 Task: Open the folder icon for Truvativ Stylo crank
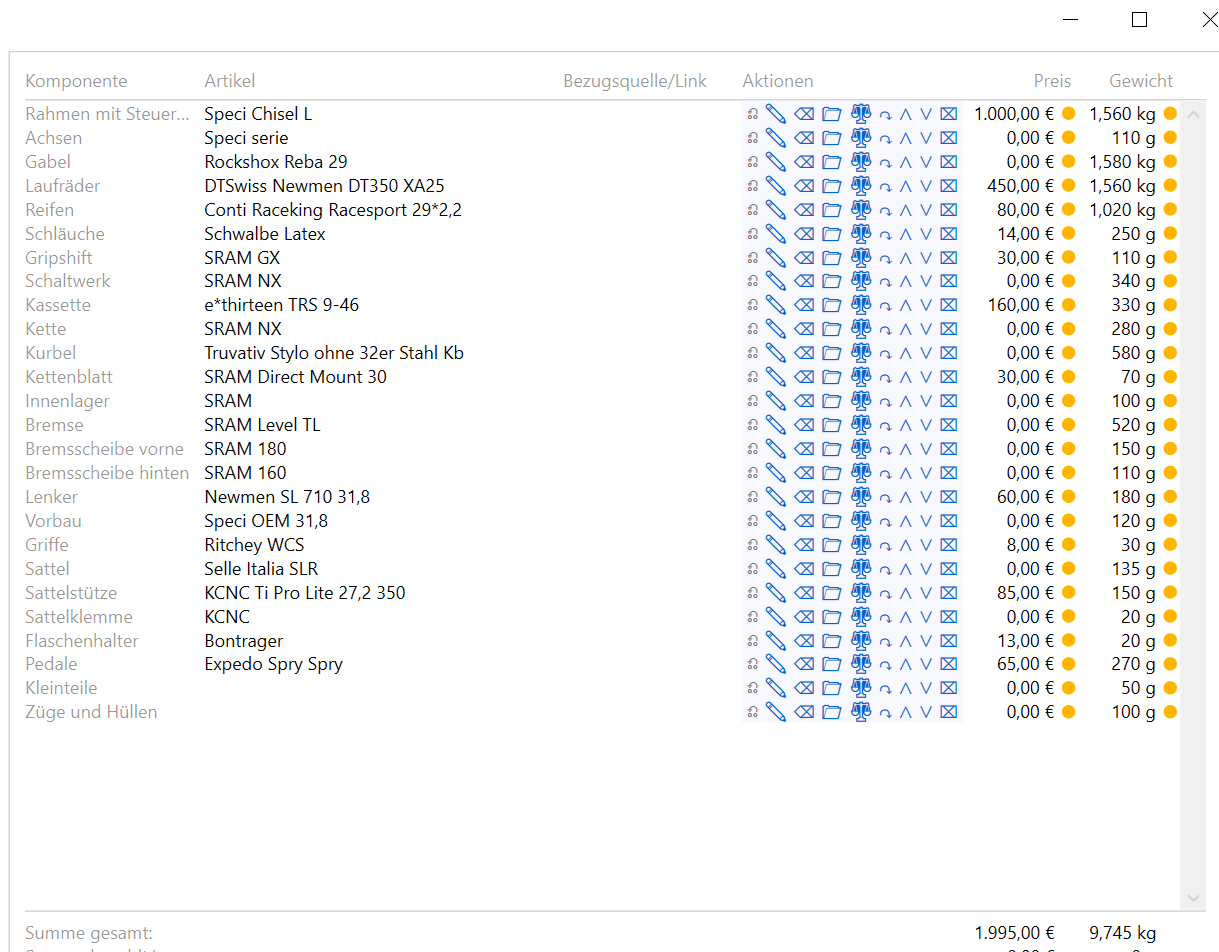click(x=832, y=353)
